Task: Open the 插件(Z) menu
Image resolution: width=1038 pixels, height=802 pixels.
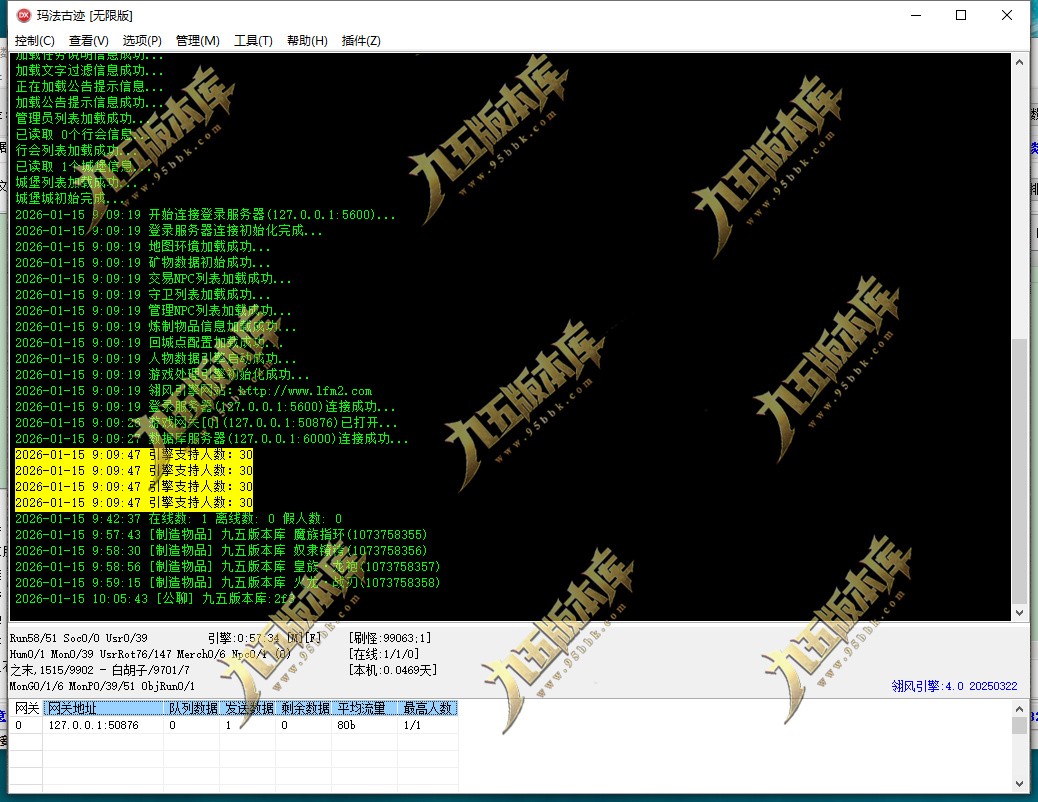Action: coord(361,40)
